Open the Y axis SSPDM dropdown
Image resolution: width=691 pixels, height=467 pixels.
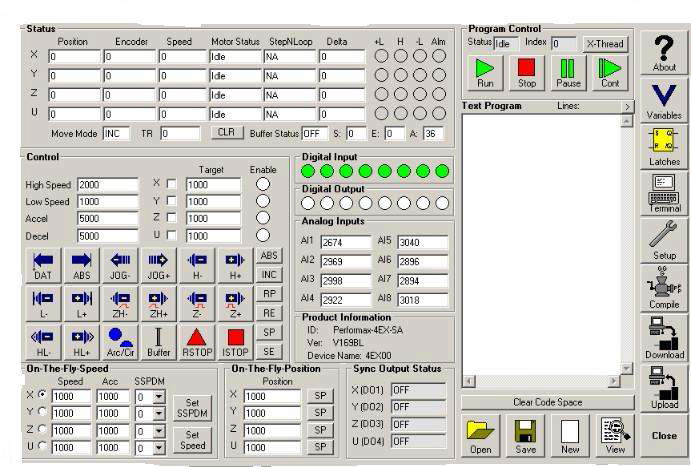coord(159,414)
